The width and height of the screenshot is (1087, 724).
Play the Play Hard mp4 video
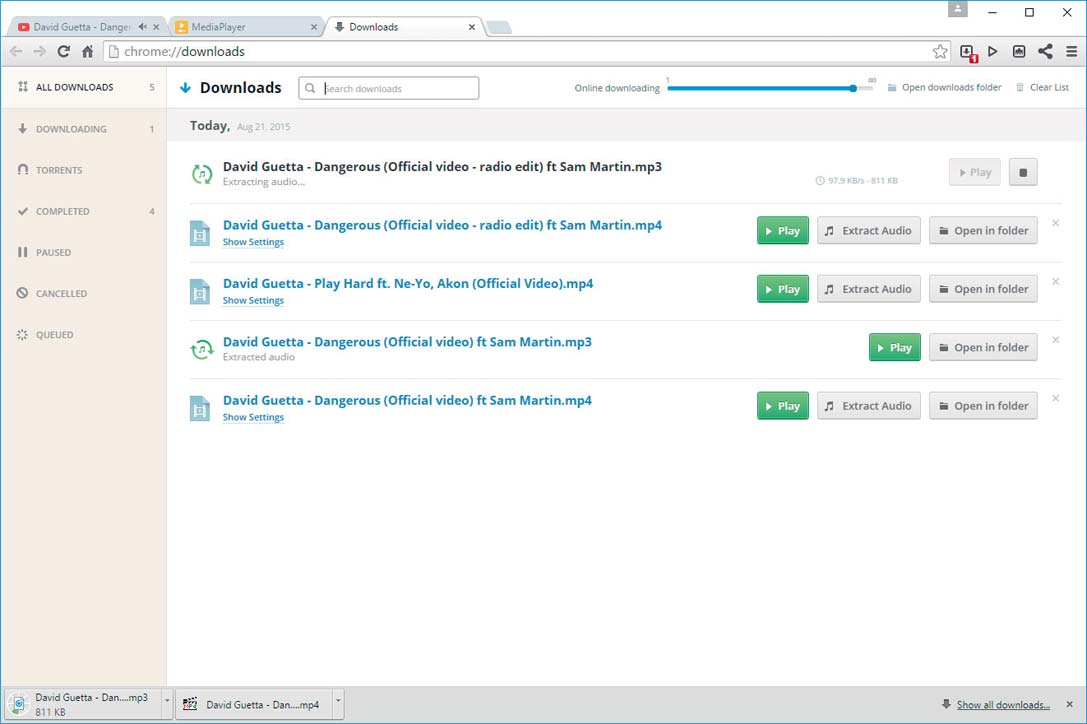pyautogui.click(x=783, y=289)
